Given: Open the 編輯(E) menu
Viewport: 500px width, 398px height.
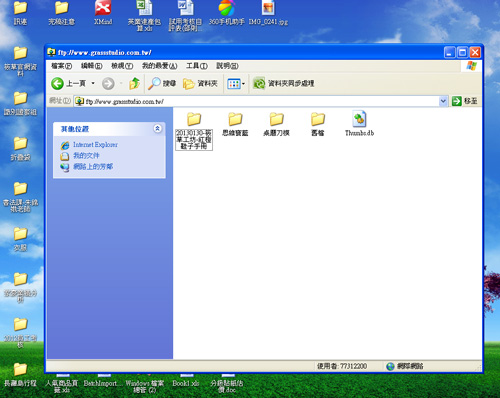Looking at the screenshot, I should [x=92, y=66].
